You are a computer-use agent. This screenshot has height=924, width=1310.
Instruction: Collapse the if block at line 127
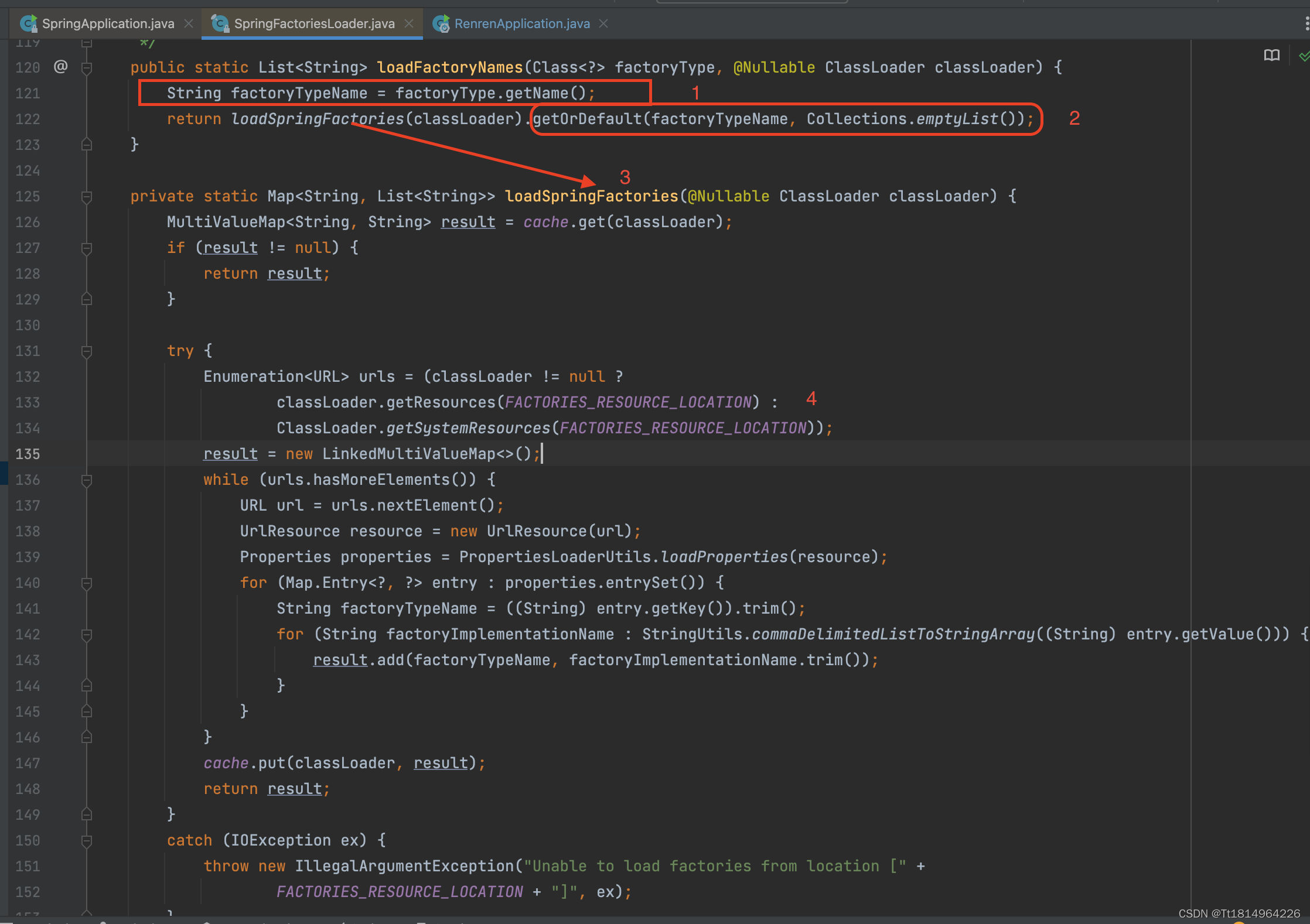tap(87, 248)
